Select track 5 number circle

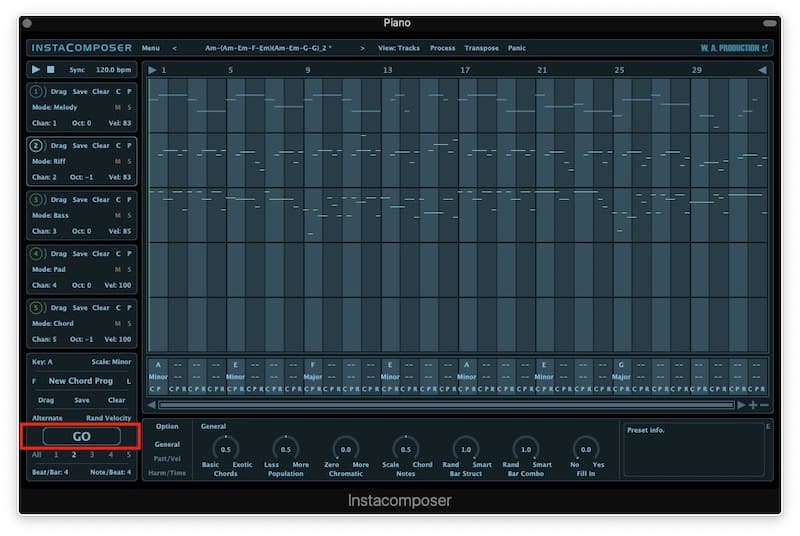36,308
